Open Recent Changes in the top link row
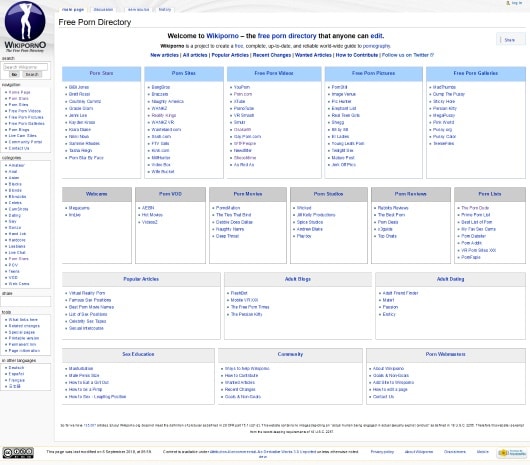 coord(272,55)
